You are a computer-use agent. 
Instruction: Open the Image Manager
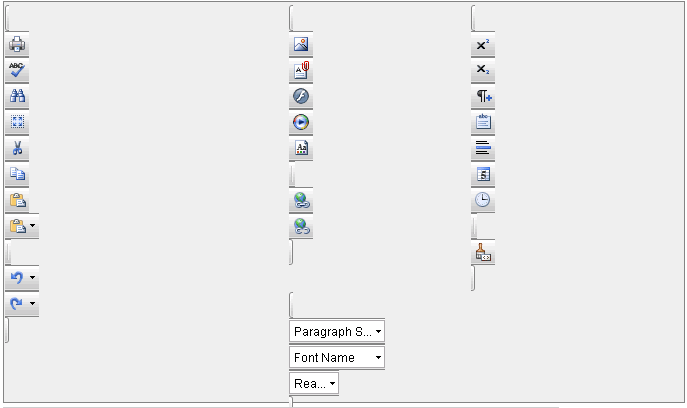pos(301,45)
